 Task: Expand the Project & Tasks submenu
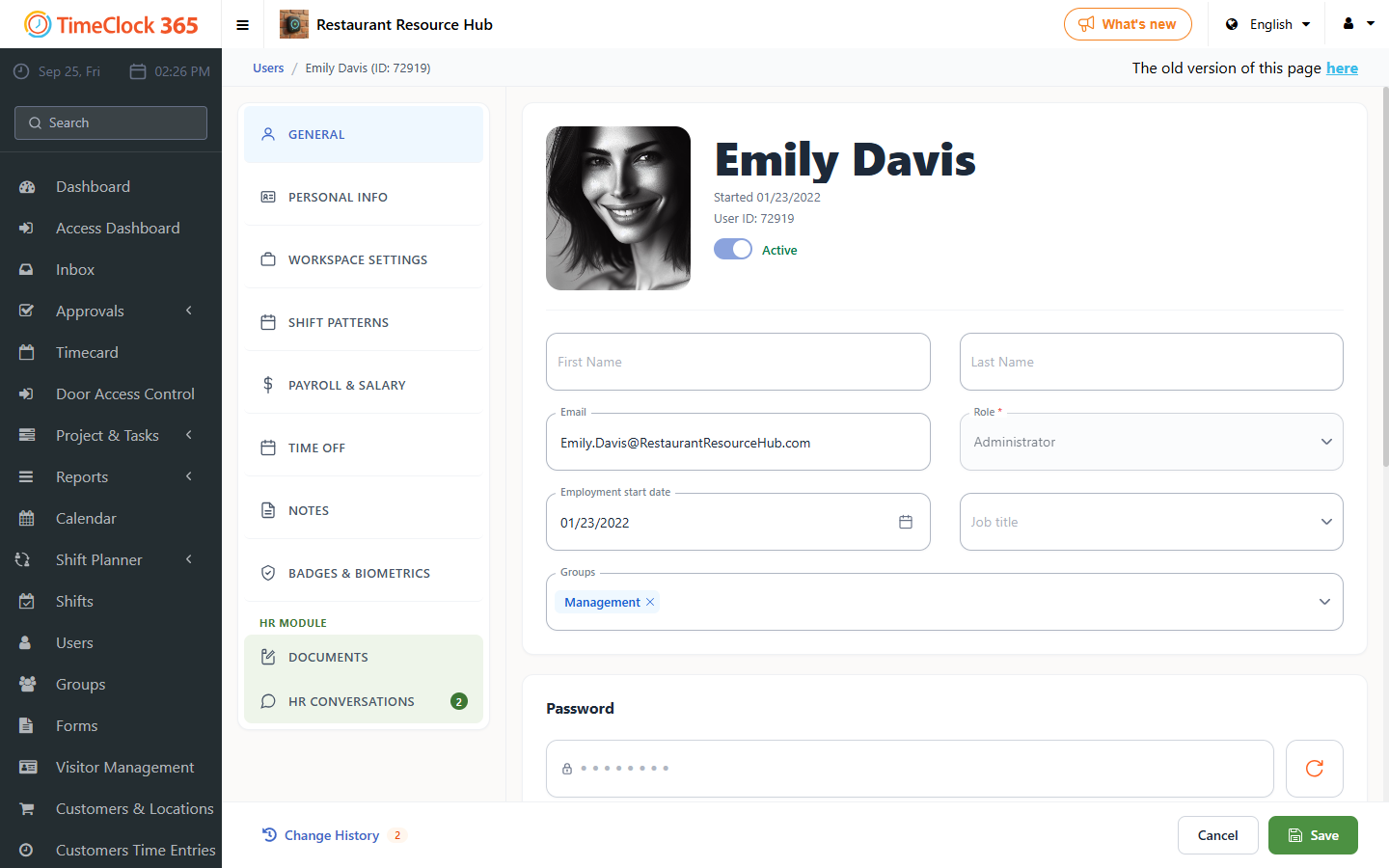point(189,435)
